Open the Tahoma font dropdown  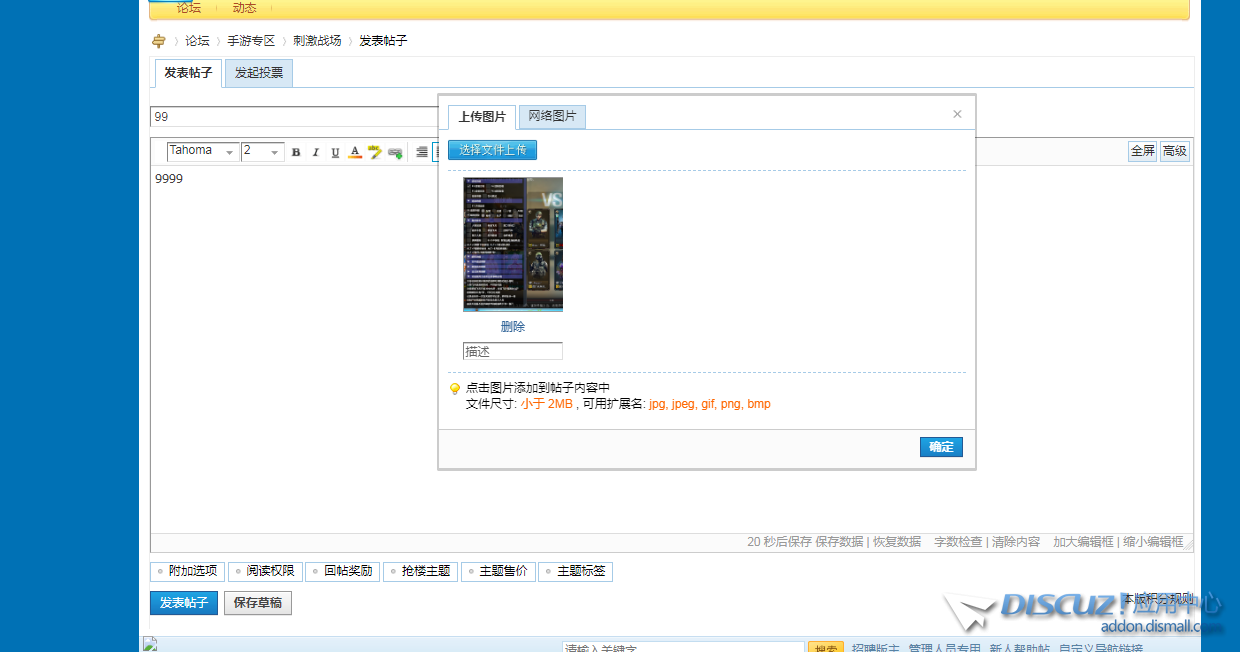203,152
